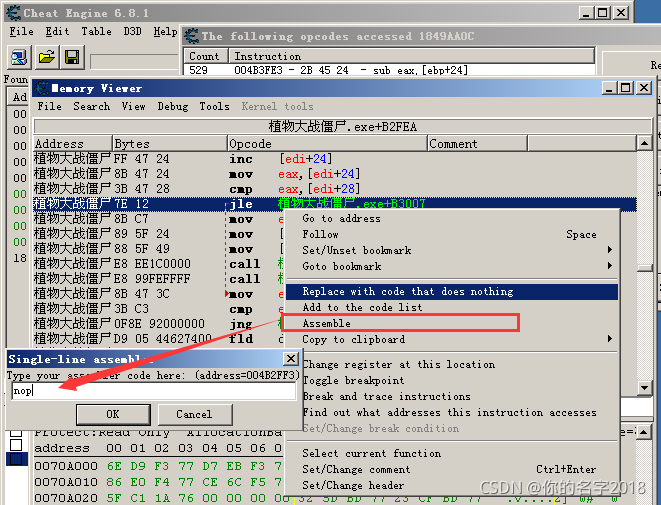Expand the Goto bookmark submenu
This screenshot has height=505, width=661.
point(452,266)
